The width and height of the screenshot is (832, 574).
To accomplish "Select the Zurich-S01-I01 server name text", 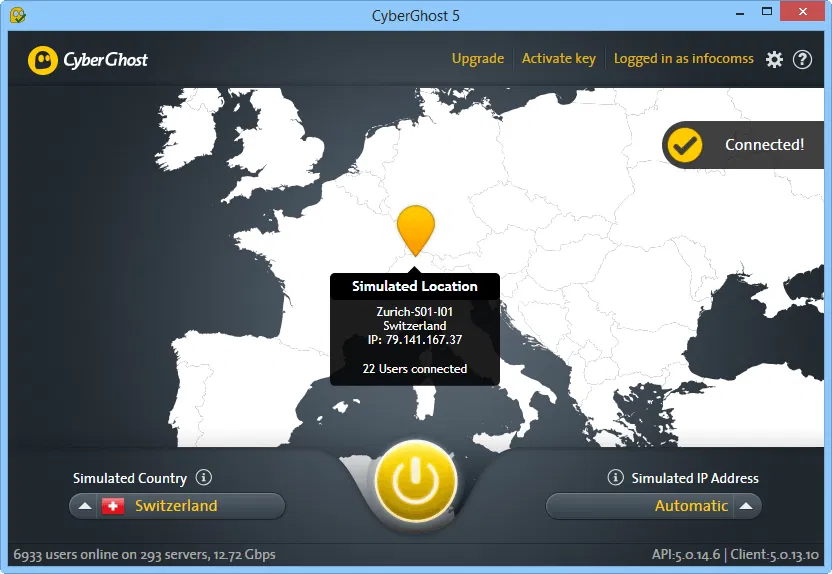I will (415, 311).
